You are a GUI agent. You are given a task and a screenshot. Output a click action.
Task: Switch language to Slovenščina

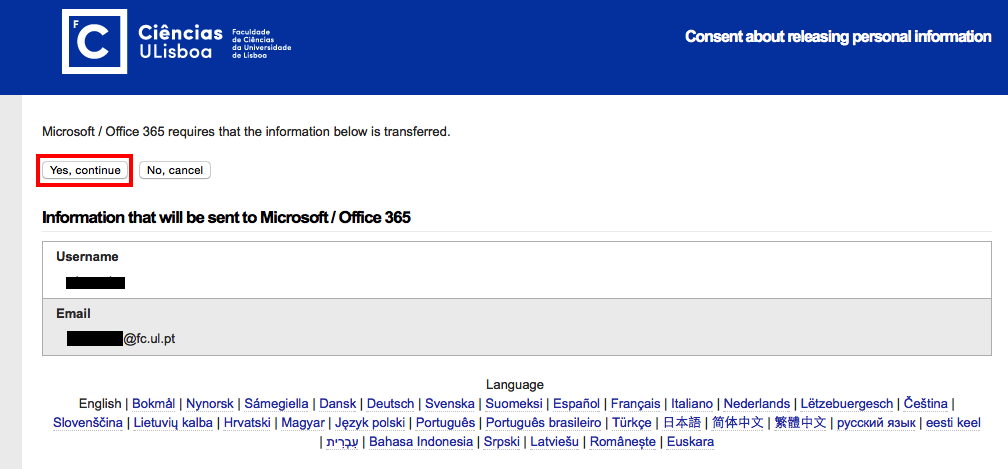88,423
